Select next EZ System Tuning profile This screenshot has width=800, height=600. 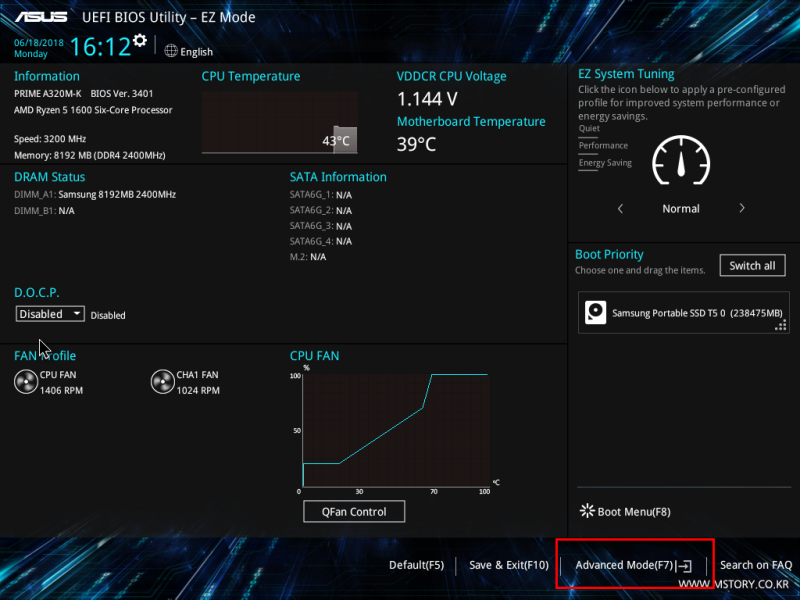(x=742, y=208)
